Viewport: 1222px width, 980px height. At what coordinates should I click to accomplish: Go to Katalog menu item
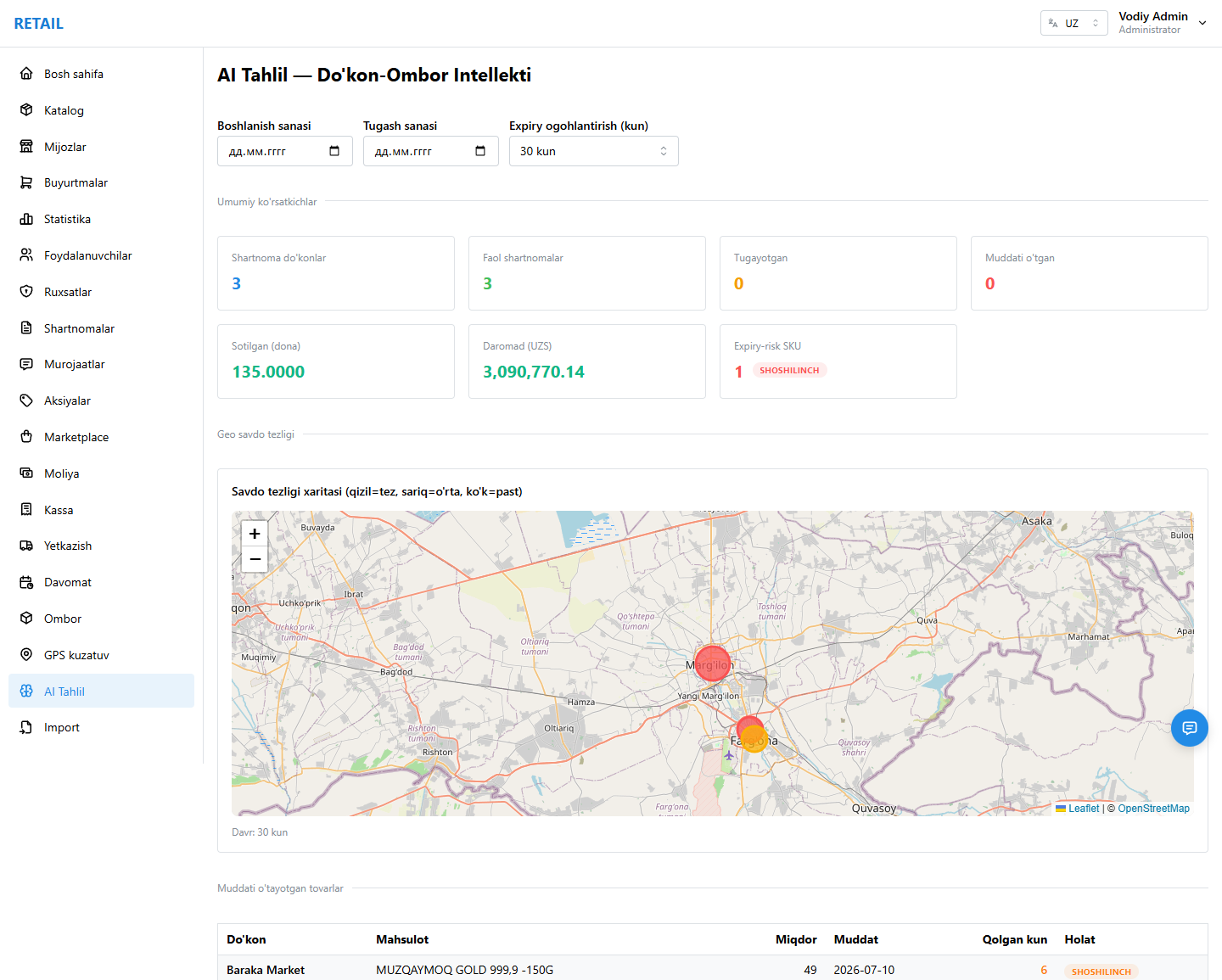(102, 110)
